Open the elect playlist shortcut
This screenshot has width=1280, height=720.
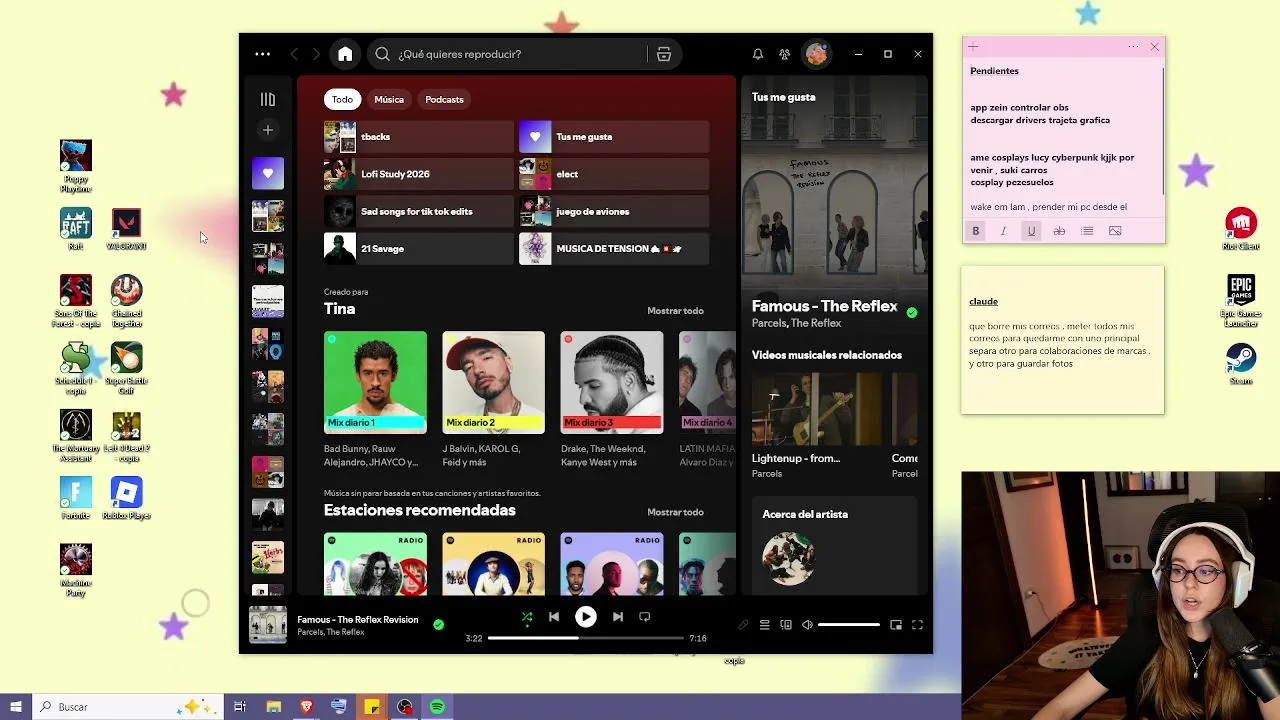(x=614, y=174)
